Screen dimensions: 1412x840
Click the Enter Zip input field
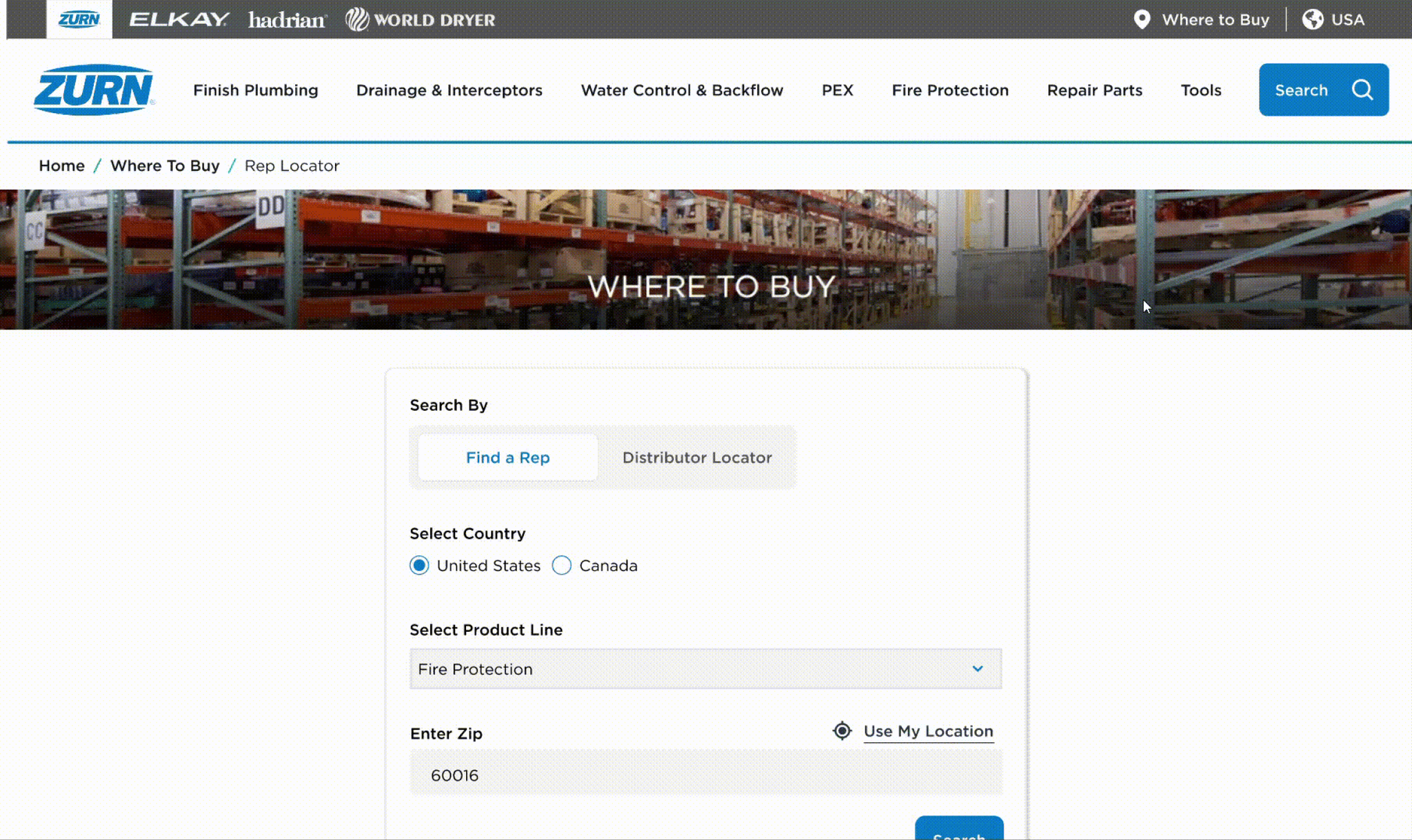point(705,775)
